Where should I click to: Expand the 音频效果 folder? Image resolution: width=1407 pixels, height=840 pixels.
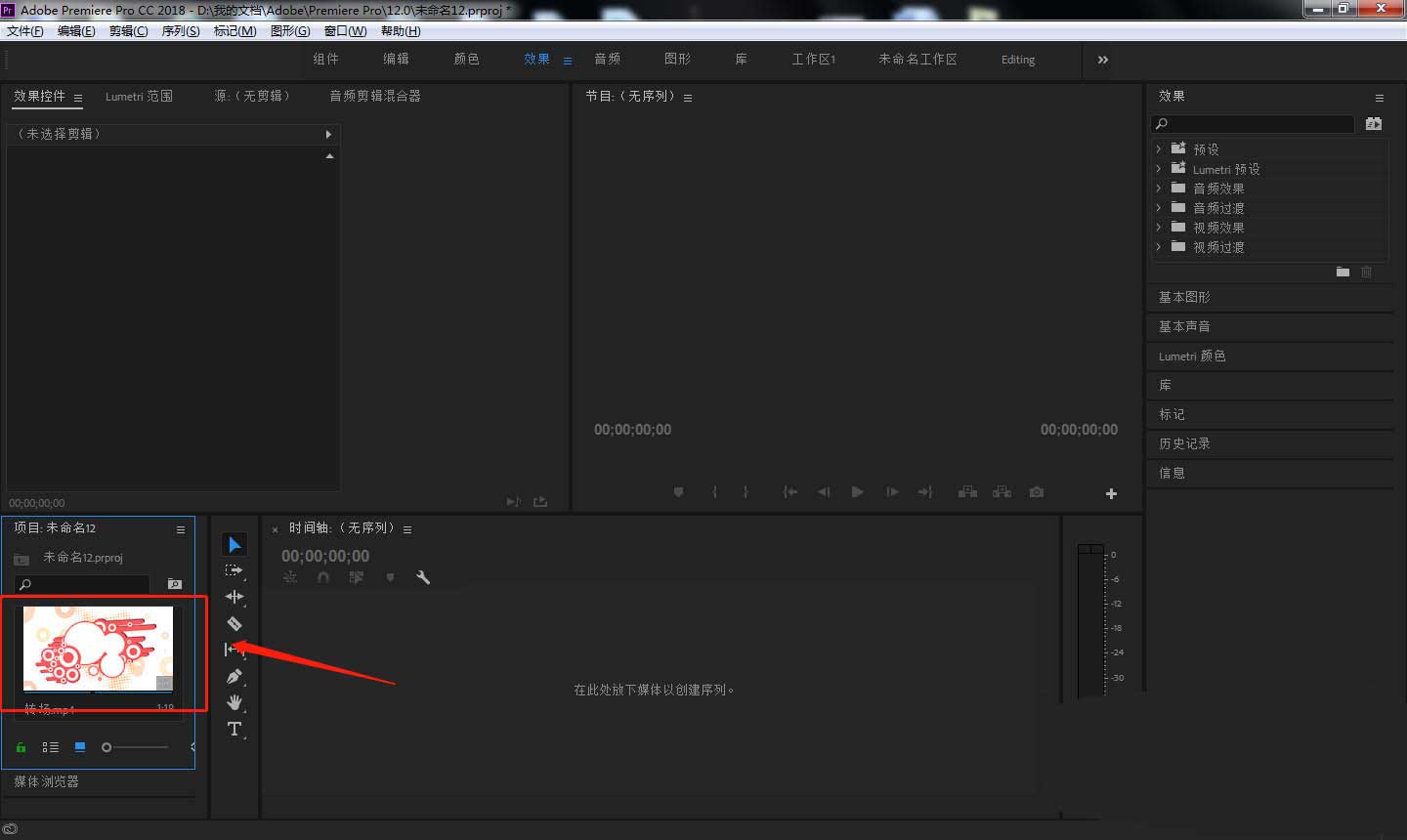(x=1159, y=188)
